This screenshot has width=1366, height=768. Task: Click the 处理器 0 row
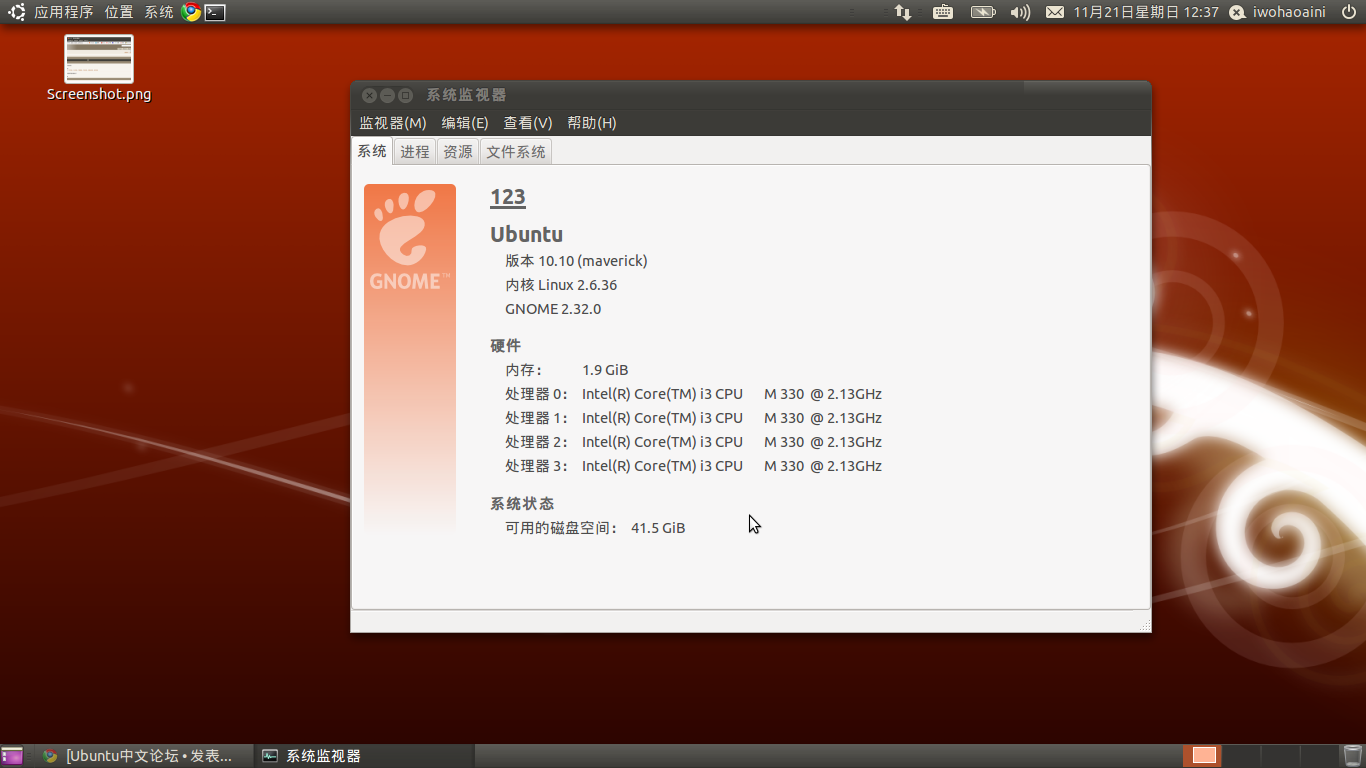[x=693, y=394]
